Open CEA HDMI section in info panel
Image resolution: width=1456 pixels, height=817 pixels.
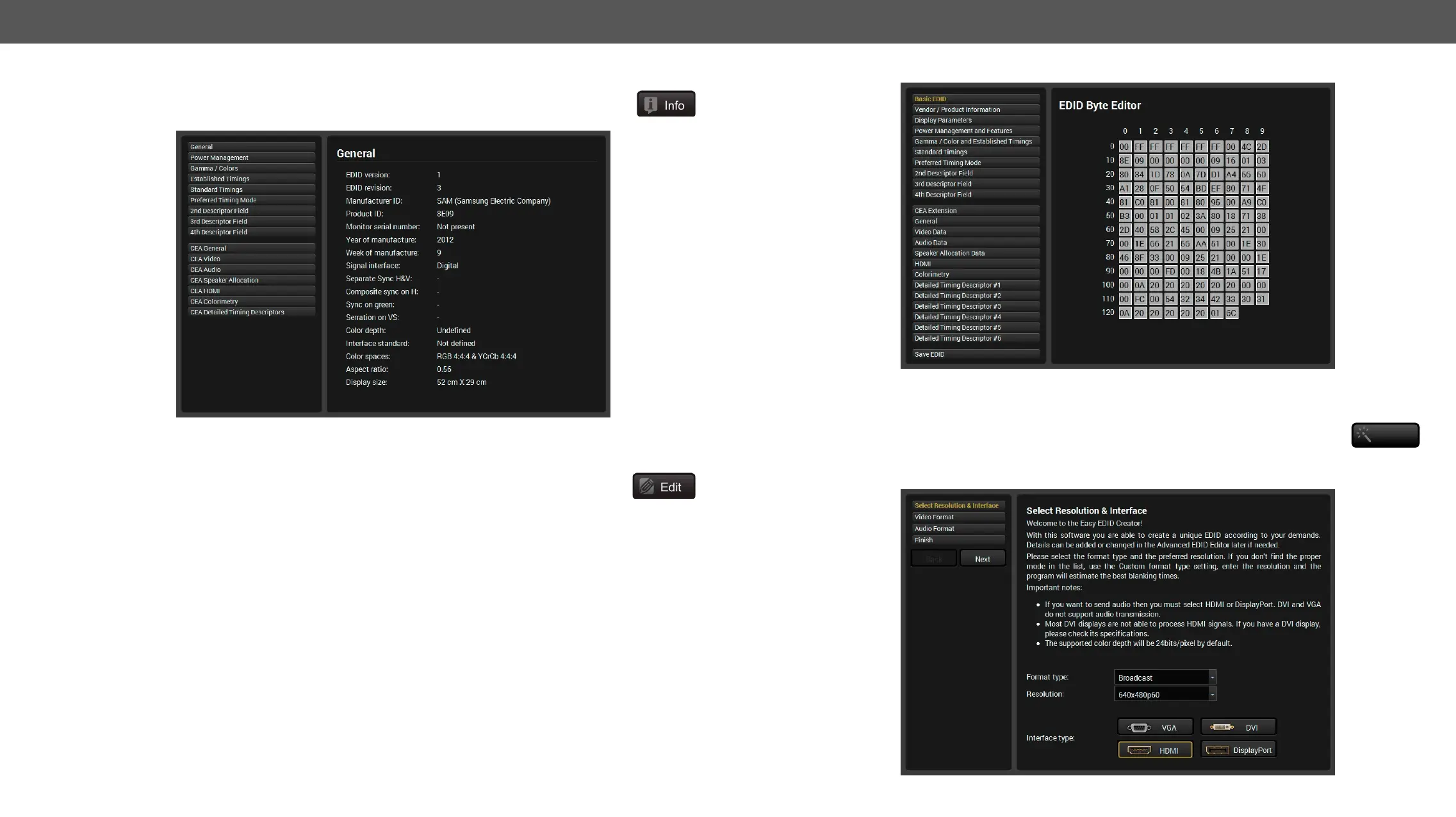(x=251, y=291)
